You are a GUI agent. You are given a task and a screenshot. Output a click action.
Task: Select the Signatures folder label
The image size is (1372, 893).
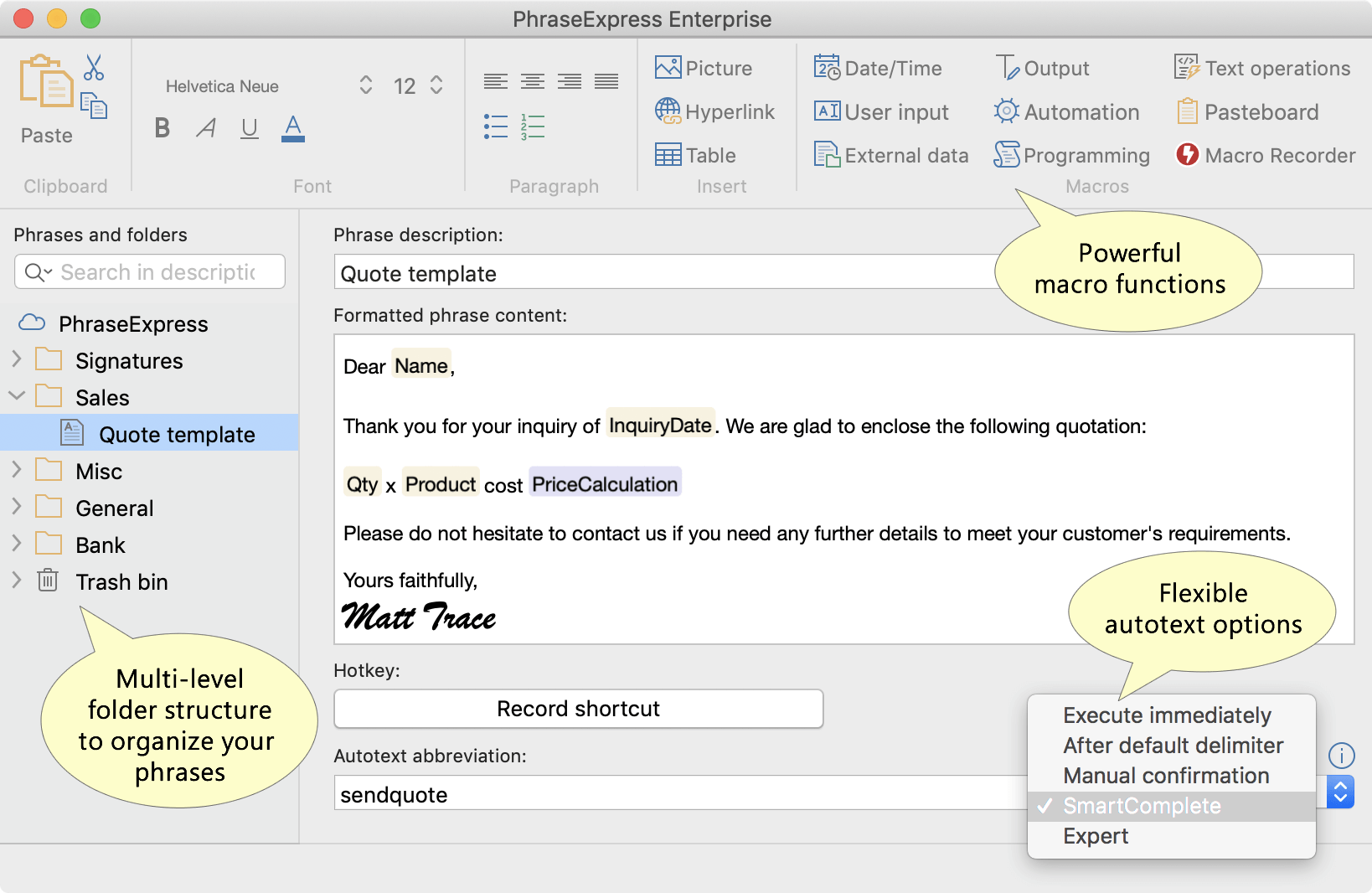[x=129, y=361]
